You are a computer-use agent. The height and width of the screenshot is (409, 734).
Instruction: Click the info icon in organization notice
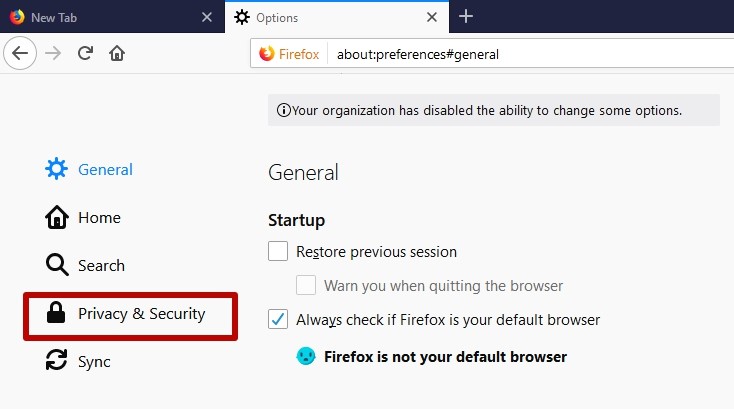pos(284,110)
